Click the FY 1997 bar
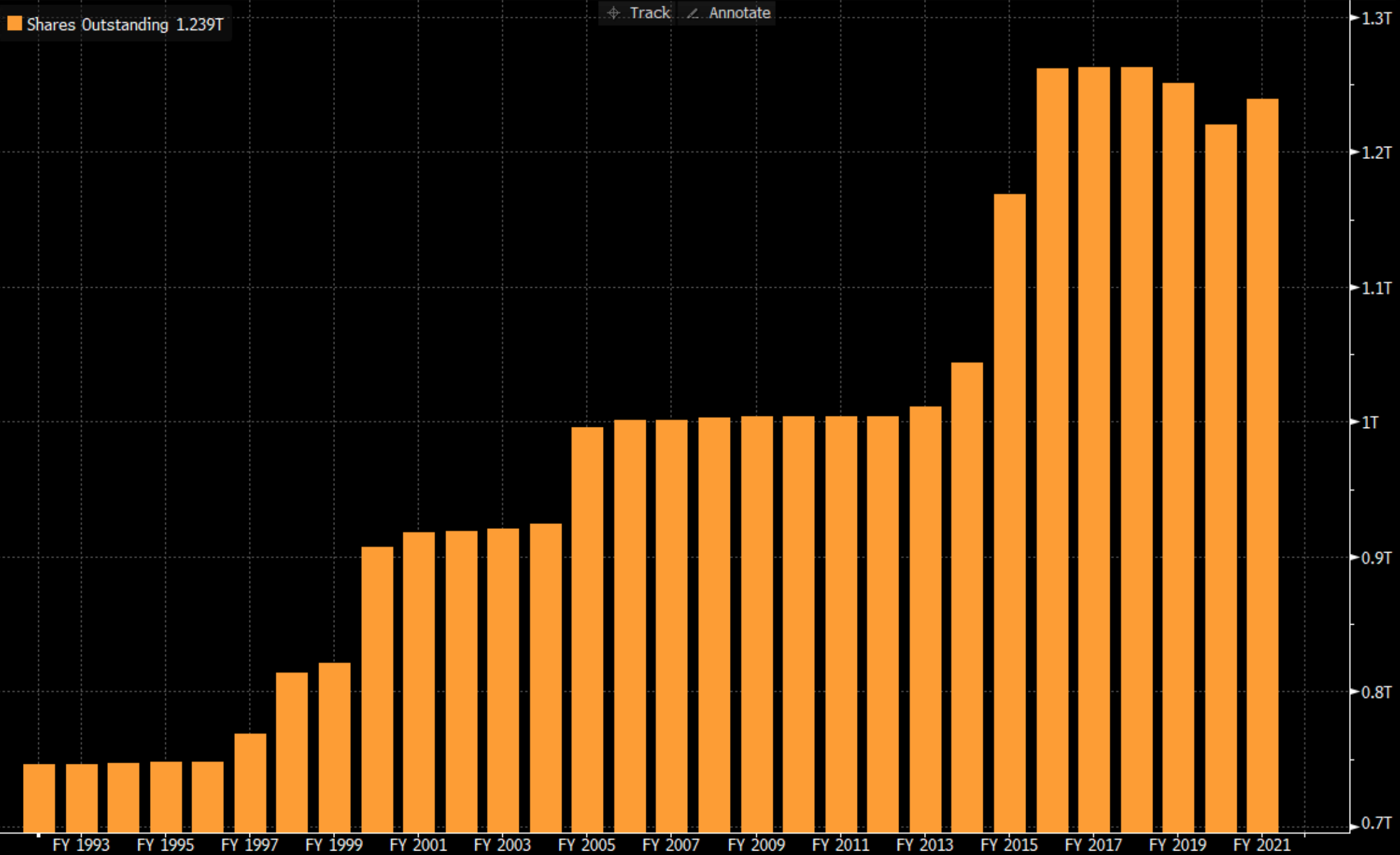 250,782
